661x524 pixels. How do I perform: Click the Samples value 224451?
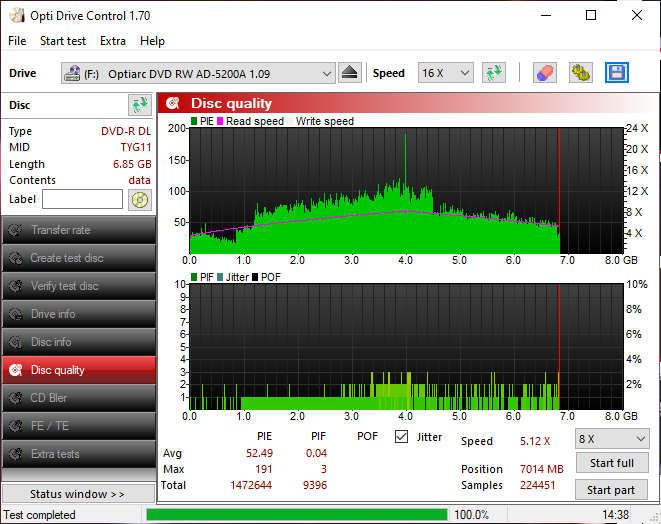pos(537,485)
